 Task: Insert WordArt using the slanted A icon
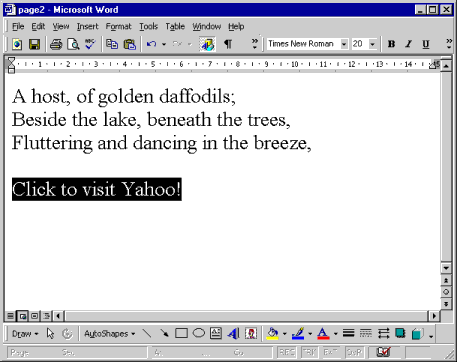pyautogui.click(x=233, y=334)
